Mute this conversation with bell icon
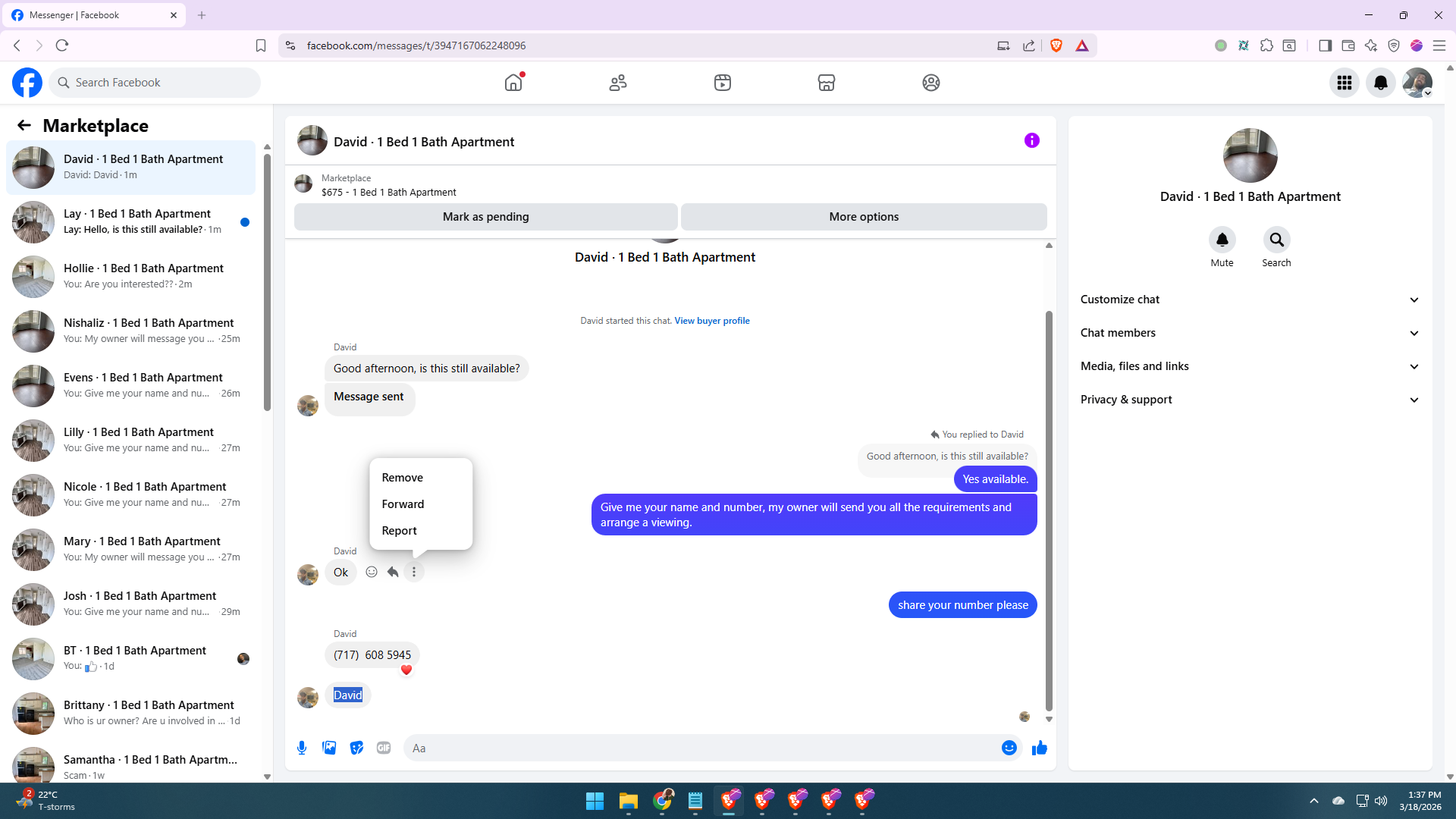Image resolution: width=1456 pixels, height=819 pixels. point(1222,240)
